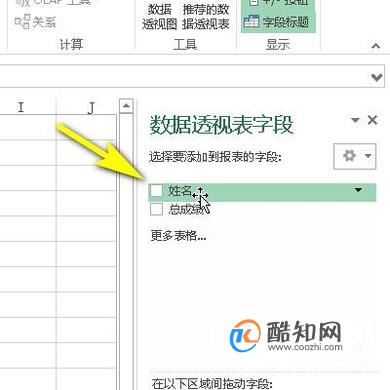Click the 字段标题 table icon
Image resolution: width=390 pixels, height=390 pixels.
point(251,22)
